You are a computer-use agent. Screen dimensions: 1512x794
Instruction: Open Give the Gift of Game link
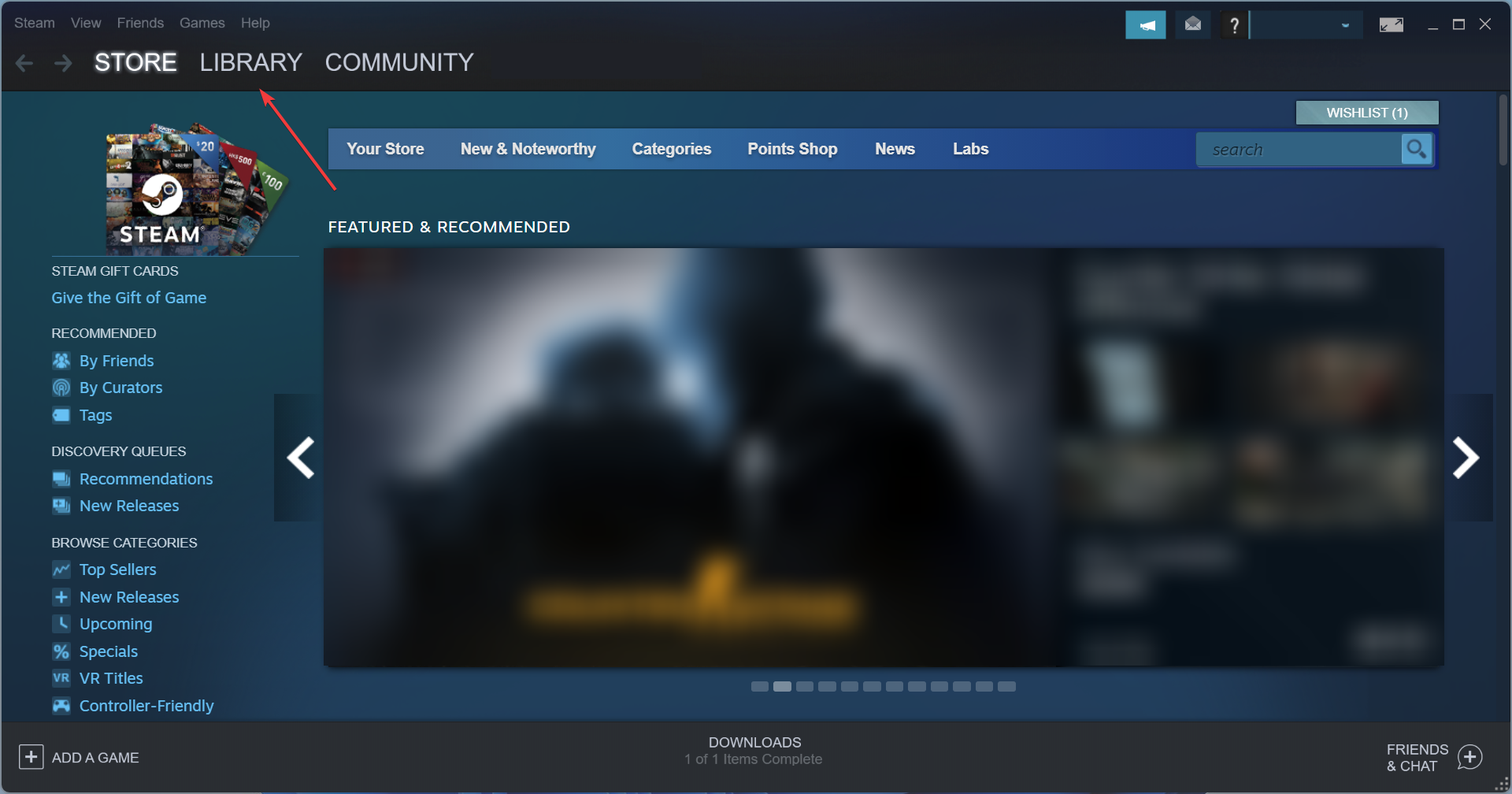[129, 298]
